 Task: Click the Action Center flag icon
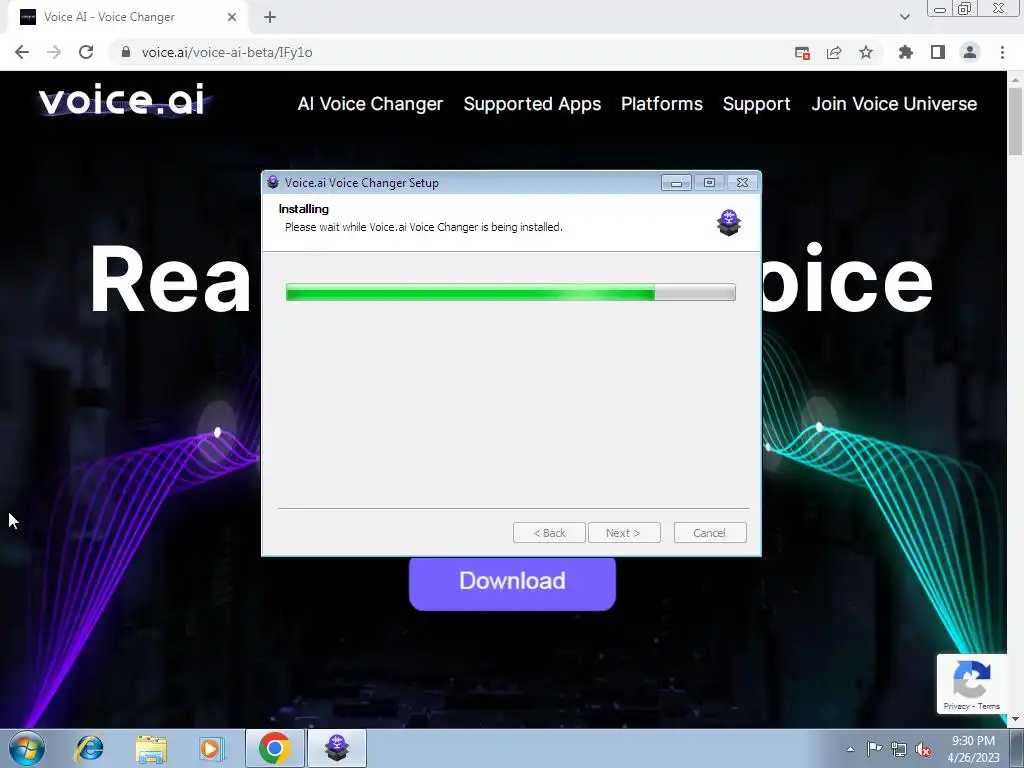[874, 749]
